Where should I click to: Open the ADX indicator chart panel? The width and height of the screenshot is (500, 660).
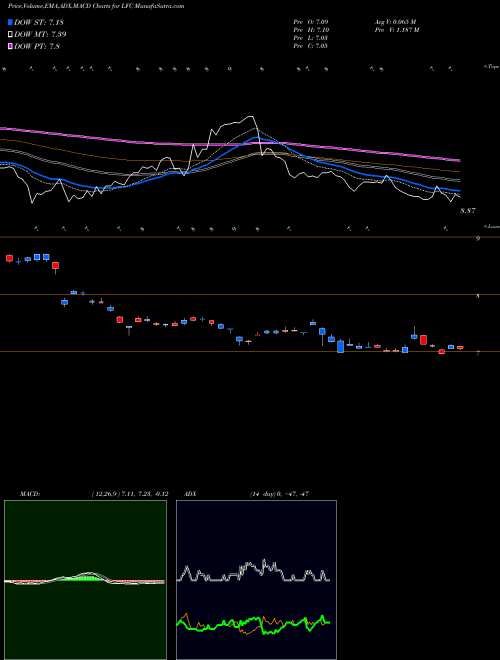256,580
